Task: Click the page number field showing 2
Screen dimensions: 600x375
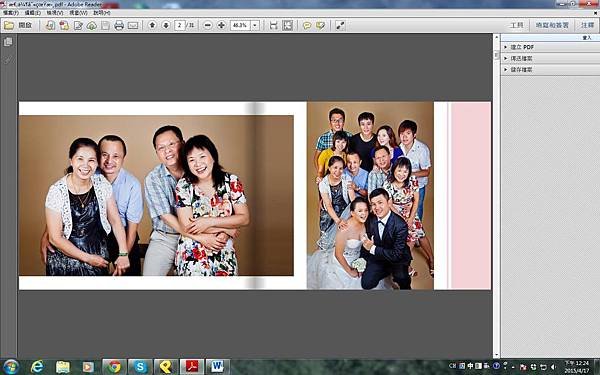Action: [179, 25]
